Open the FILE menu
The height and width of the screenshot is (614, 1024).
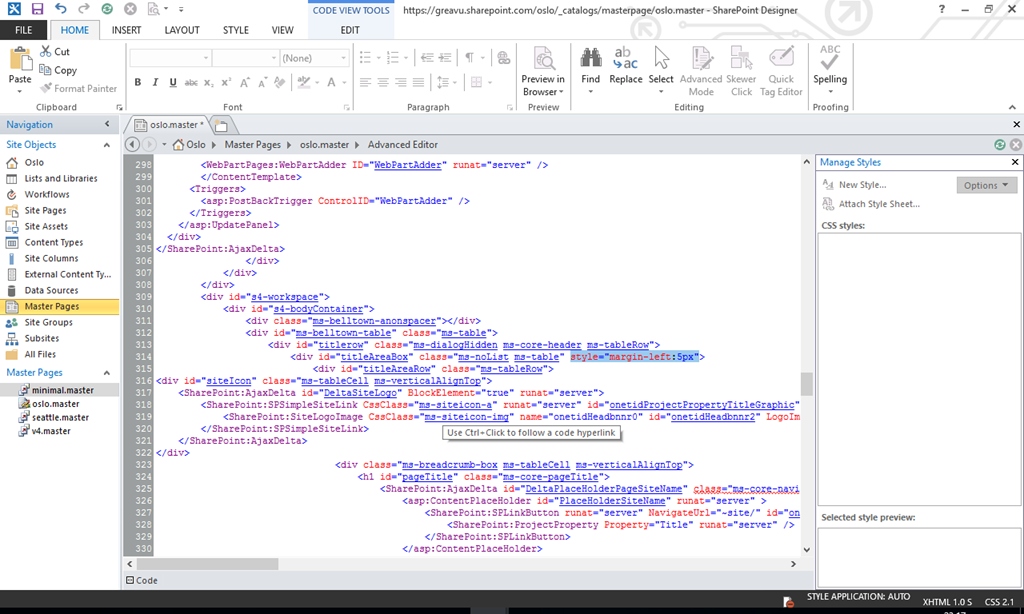pyautogui.click(x=23, y=30)
